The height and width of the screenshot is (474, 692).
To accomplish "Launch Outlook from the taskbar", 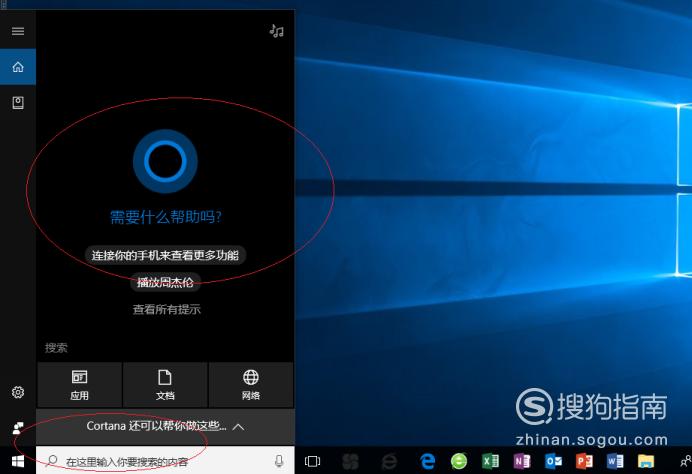I will coord(553,461).
